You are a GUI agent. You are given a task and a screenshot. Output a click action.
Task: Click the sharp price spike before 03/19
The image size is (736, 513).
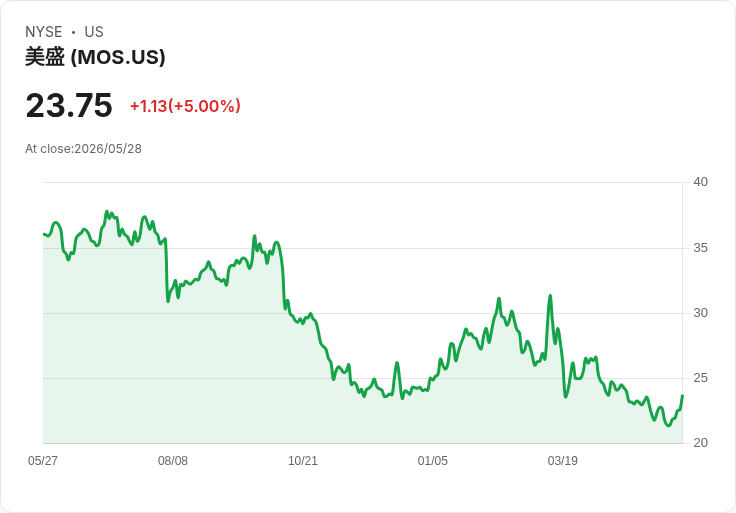(550, 296)
